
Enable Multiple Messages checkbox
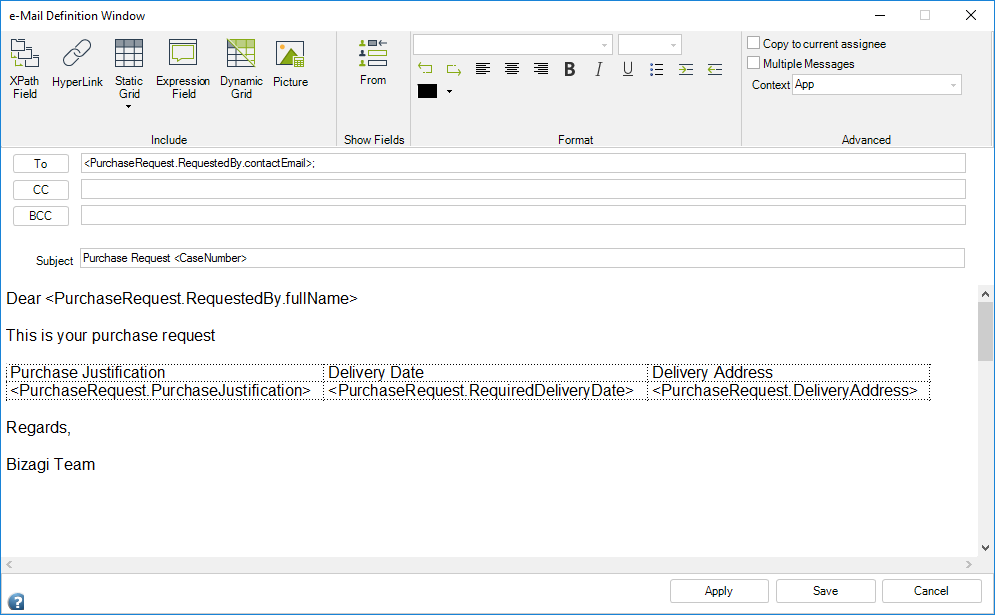point(753,62)
